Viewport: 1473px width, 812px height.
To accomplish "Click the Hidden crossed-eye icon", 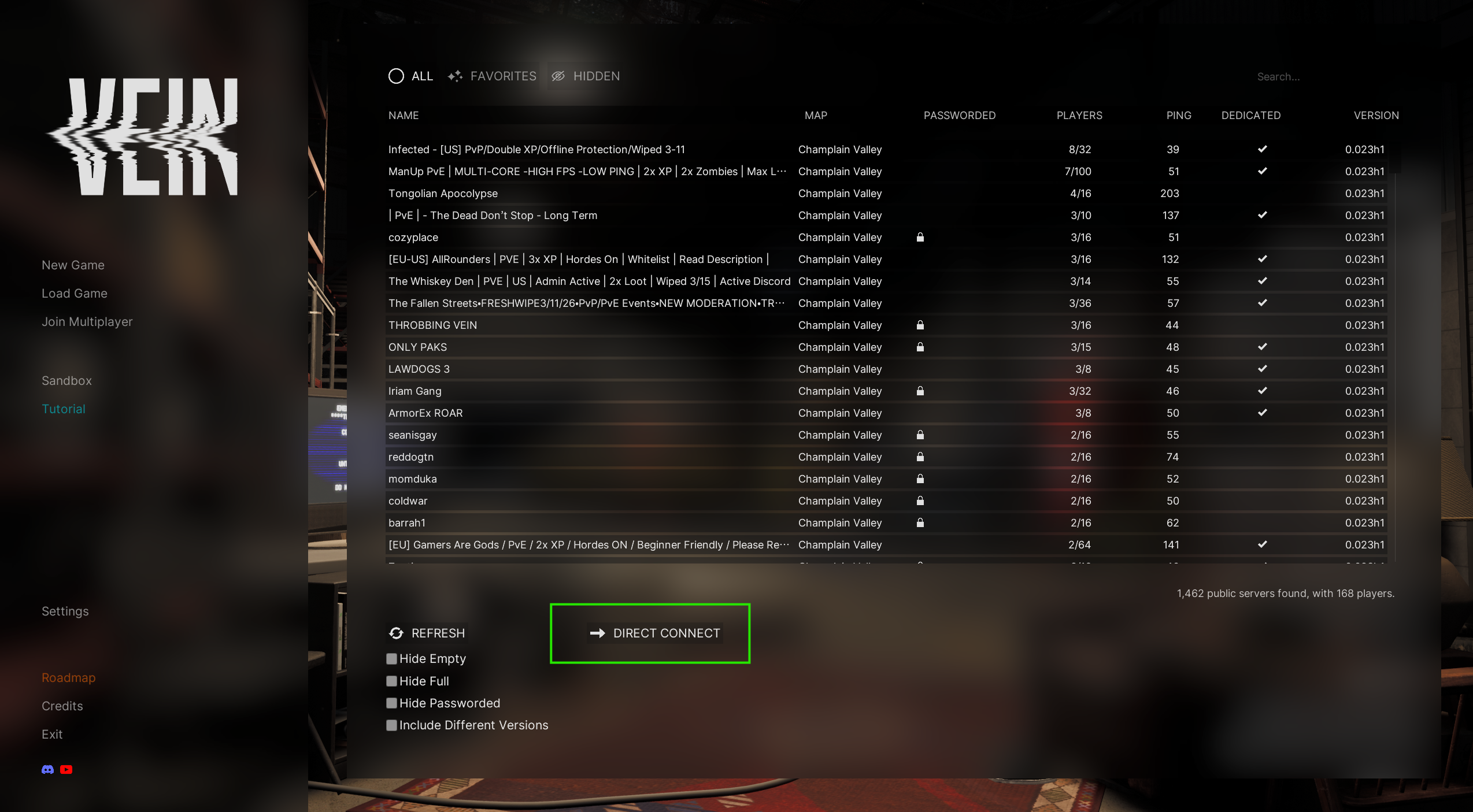I will pyautogui.click(x=558, y=76).
